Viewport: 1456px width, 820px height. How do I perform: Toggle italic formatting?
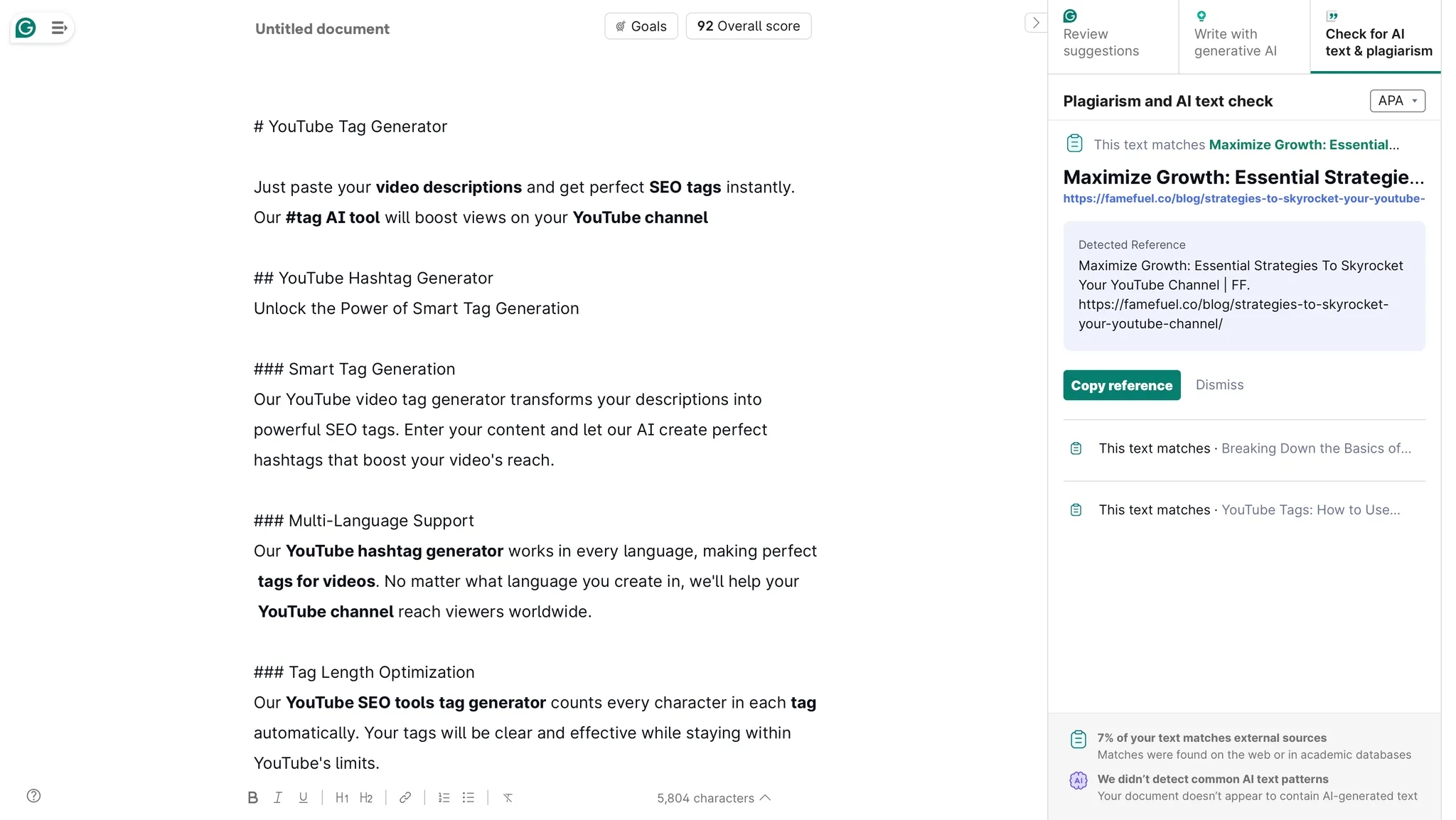click(278, 797)
